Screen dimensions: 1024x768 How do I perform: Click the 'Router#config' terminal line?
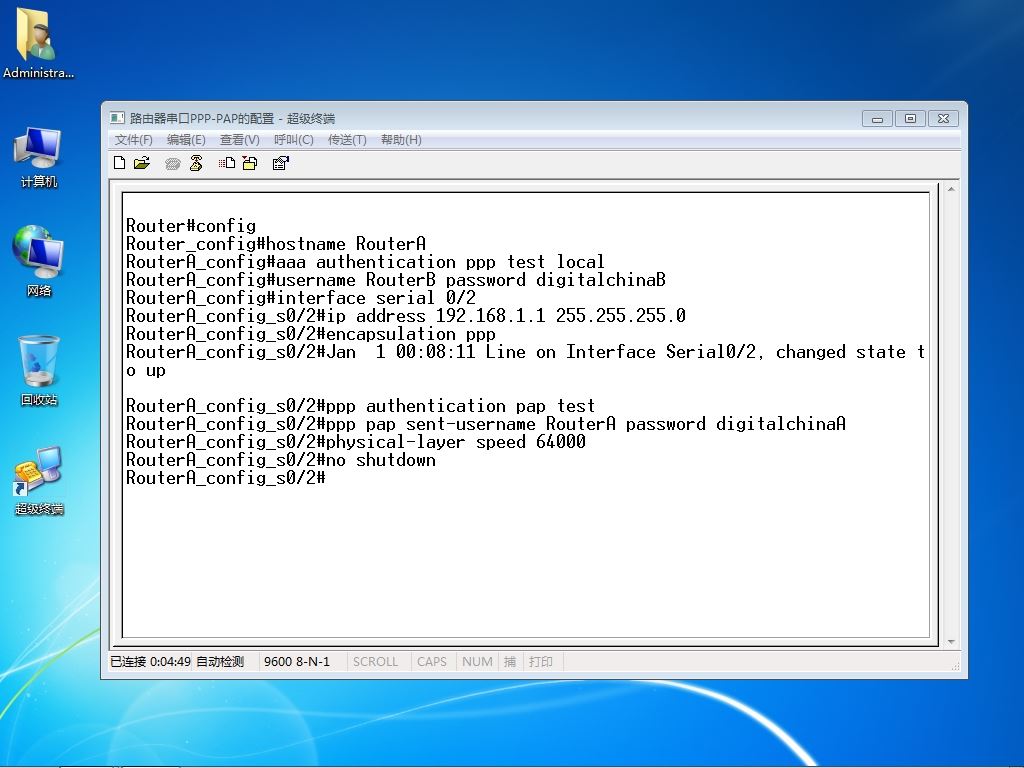coord(191,226)
